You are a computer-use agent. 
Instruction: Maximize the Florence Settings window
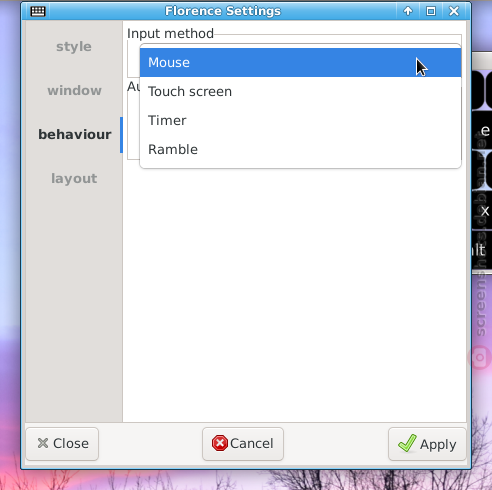(431, 11)
